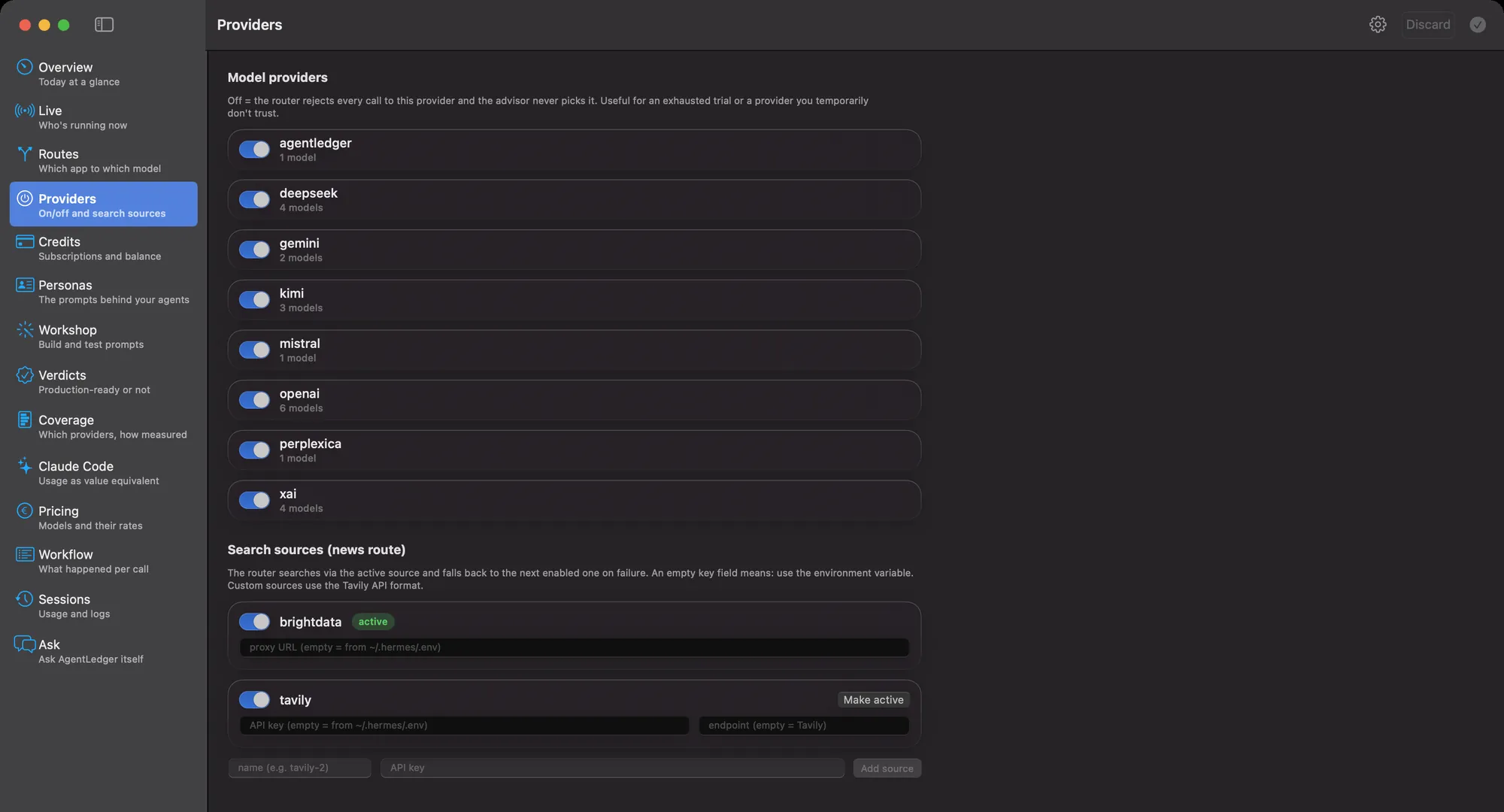Click the Verdicts checkmark seal icon
Viewport: 1504px width, 812px height.
coord(25,375)
